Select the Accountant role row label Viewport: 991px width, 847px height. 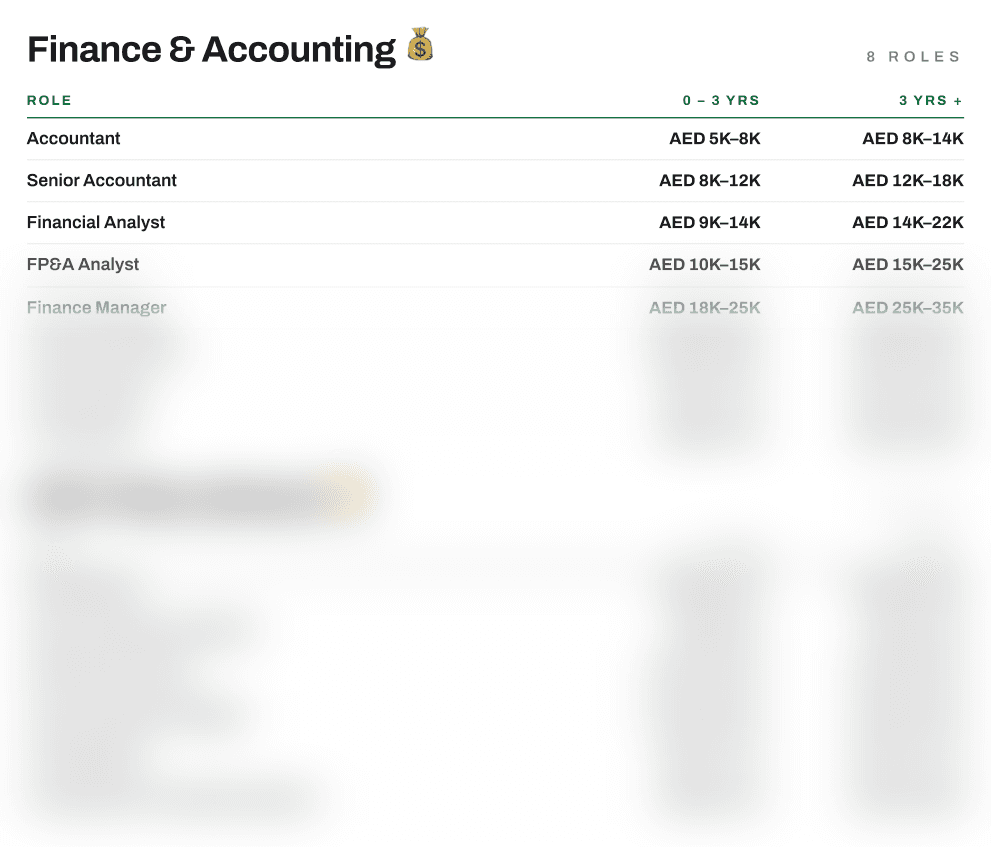click(73, 138)
